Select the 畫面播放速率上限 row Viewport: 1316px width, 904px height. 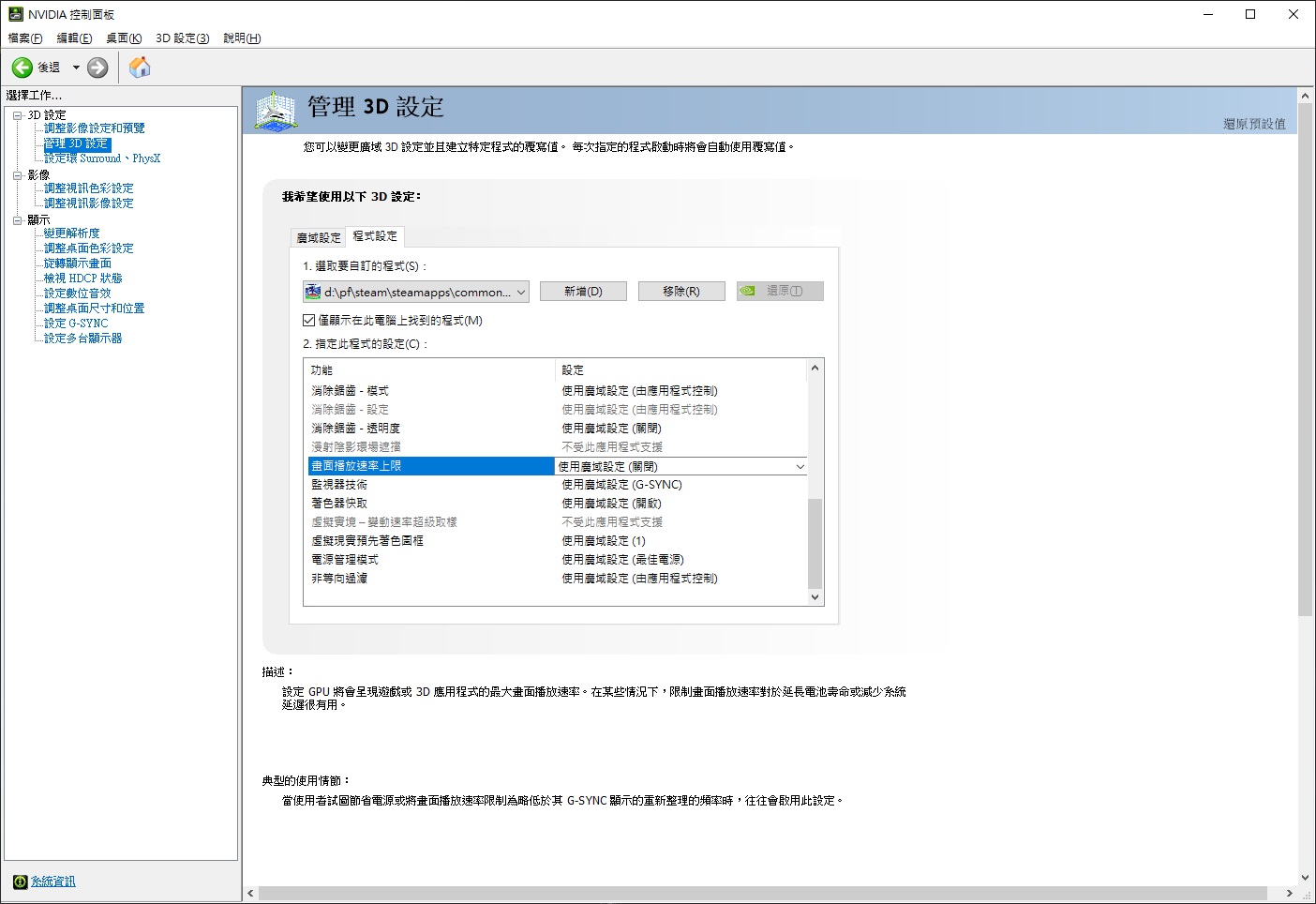pyautogui.click(x=556, y=466)
